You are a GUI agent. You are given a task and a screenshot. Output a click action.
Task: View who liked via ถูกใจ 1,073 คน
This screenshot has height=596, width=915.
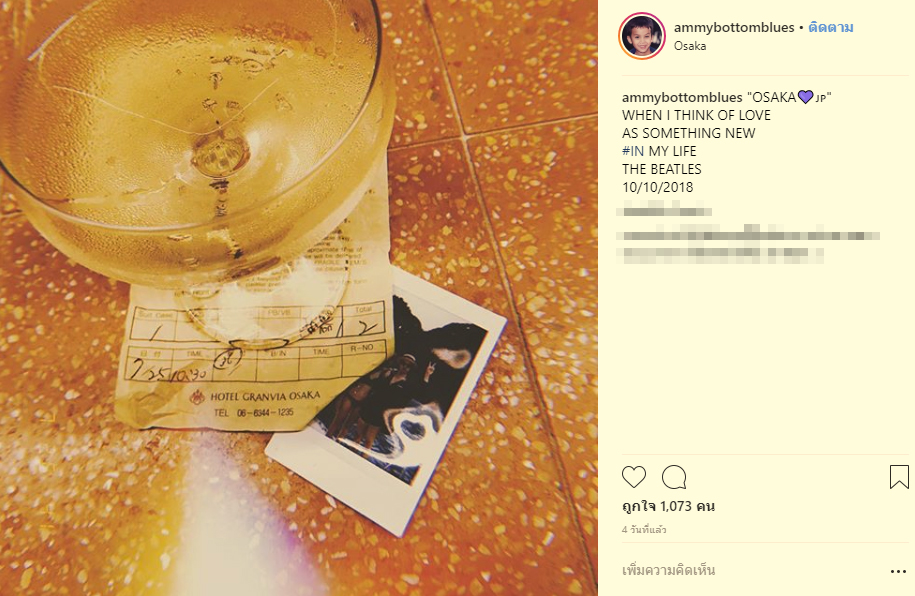pos(668,506)
